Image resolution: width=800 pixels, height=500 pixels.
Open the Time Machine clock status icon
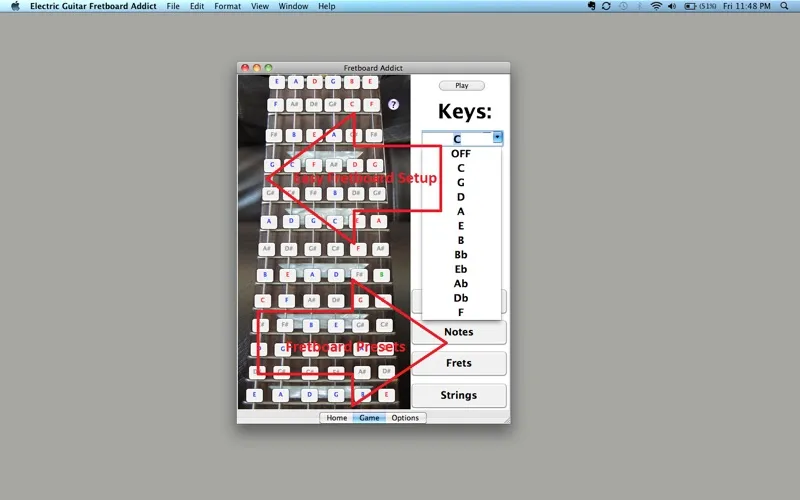click(623, 6)
